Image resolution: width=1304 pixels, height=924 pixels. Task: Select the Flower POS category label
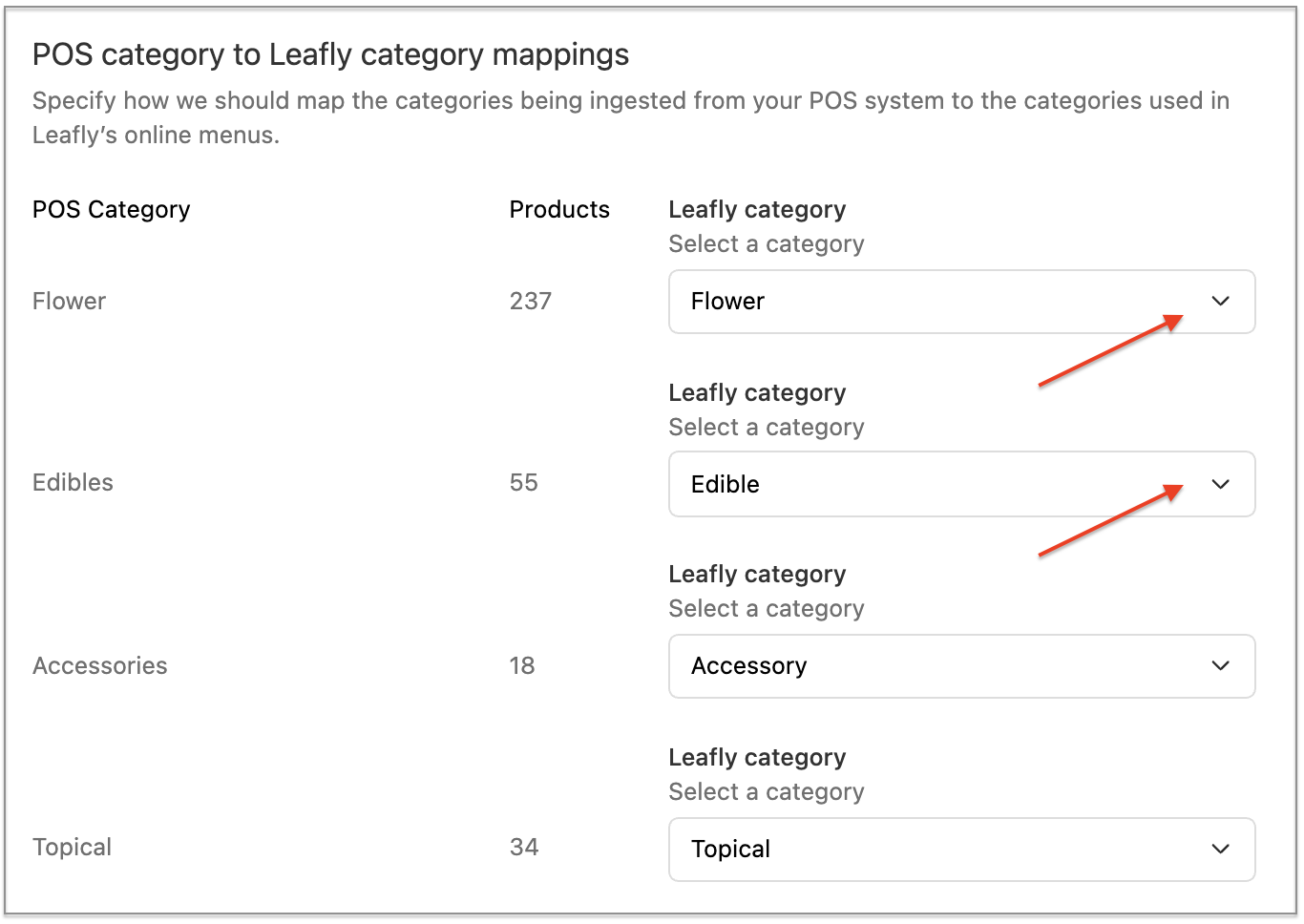pos(69,301)
